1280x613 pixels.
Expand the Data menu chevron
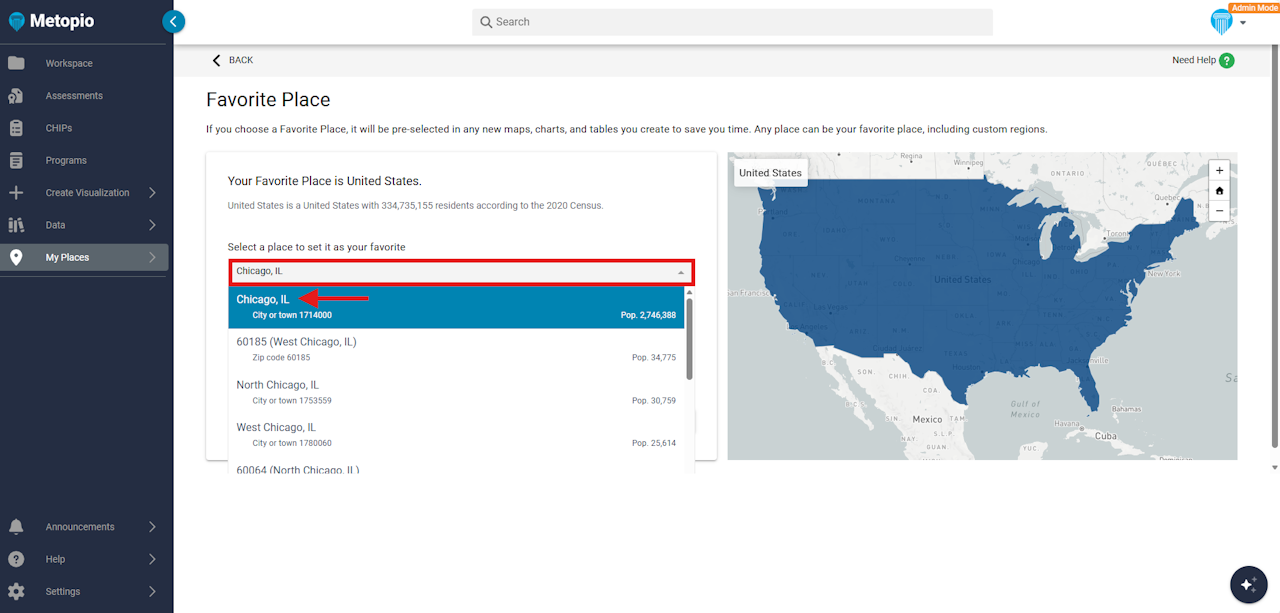point(153,225)
